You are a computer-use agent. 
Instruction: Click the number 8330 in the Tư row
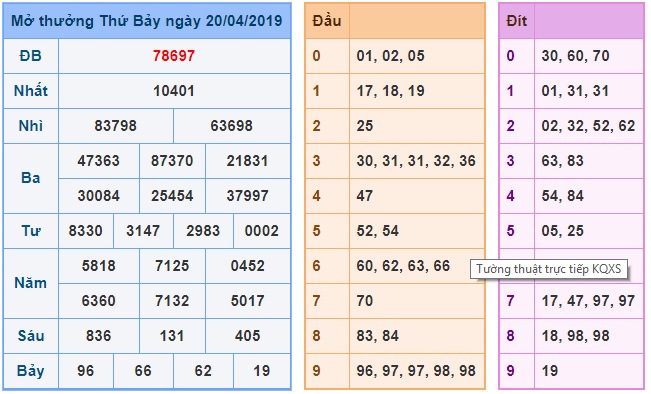pos(86,231)
